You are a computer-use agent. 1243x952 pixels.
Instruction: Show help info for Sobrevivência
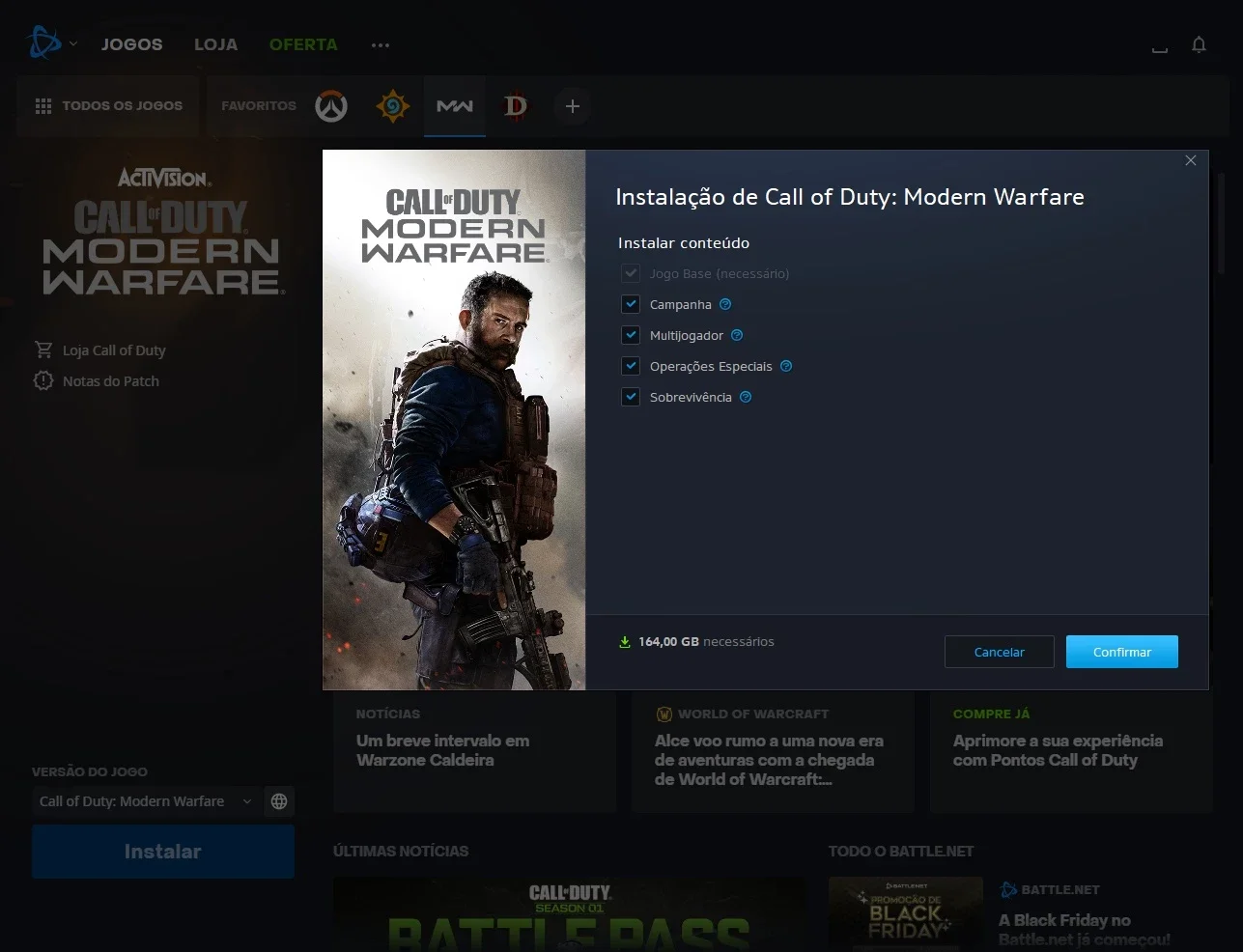coord(746,397)
